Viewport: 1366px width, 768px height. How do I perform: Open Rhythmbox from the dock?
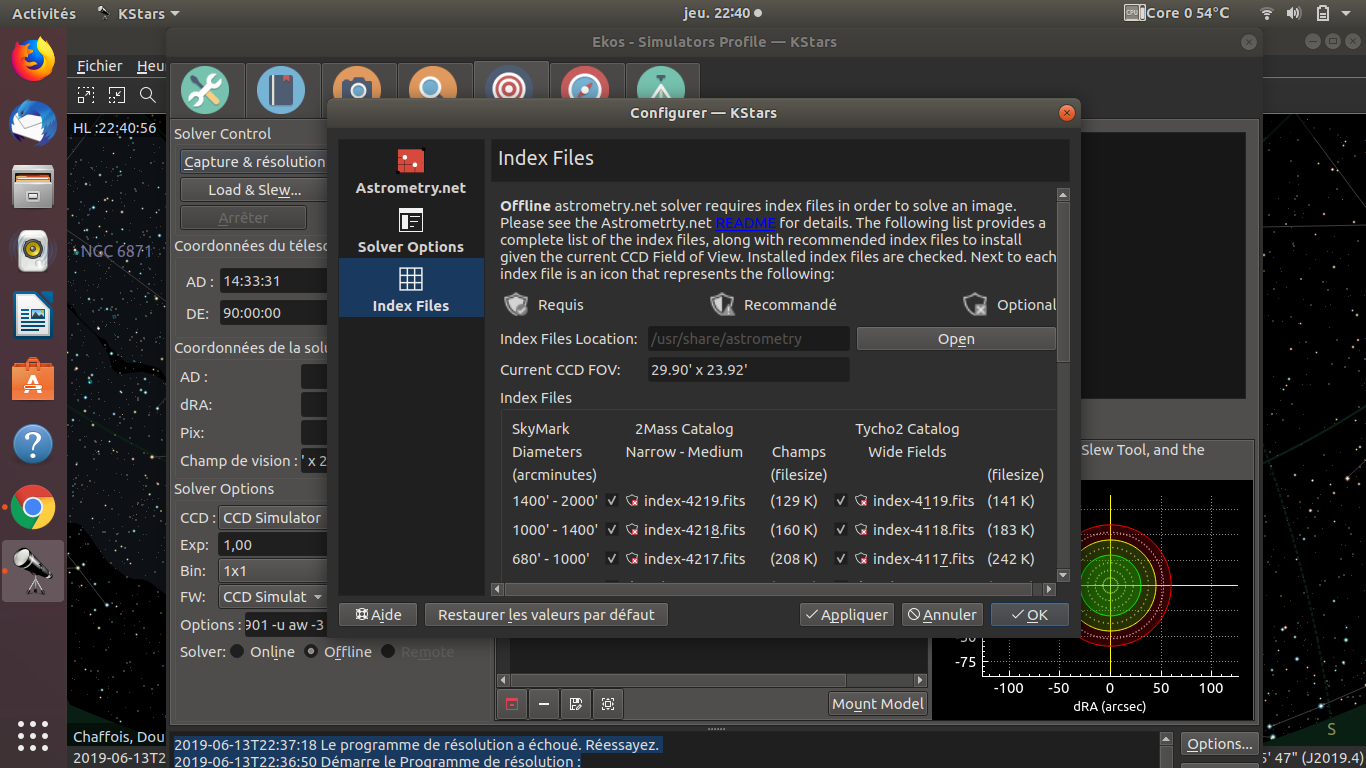point(33,251)
